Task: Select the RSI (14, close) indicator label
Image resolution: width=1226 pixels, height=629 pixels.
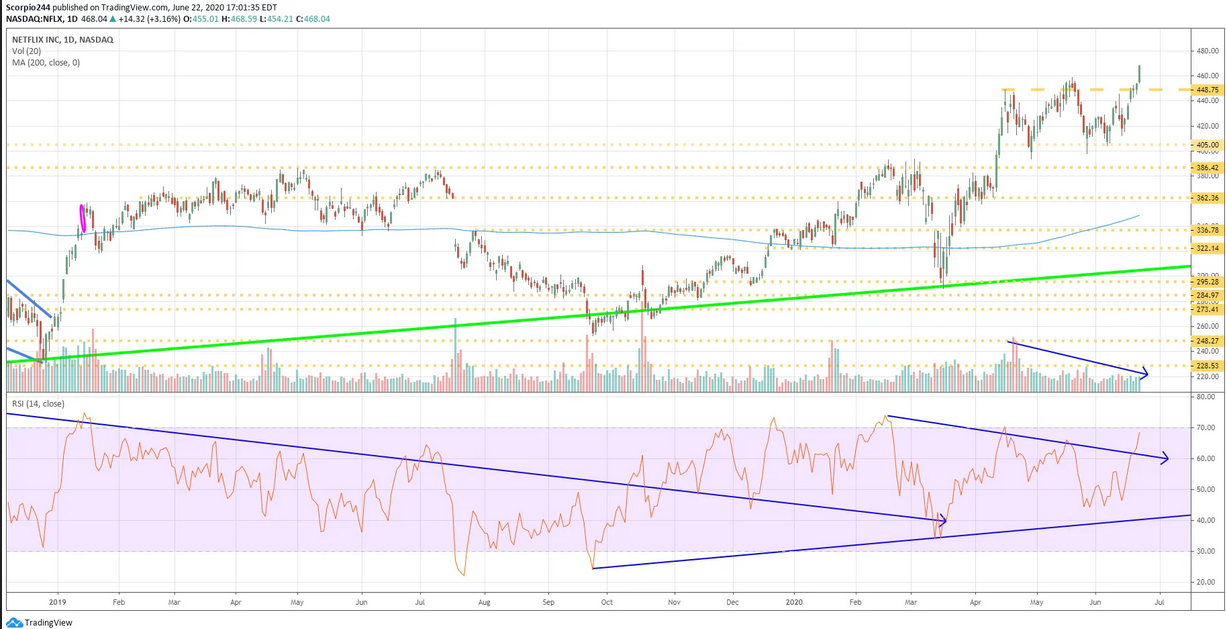Action: (x=37, y=403)
